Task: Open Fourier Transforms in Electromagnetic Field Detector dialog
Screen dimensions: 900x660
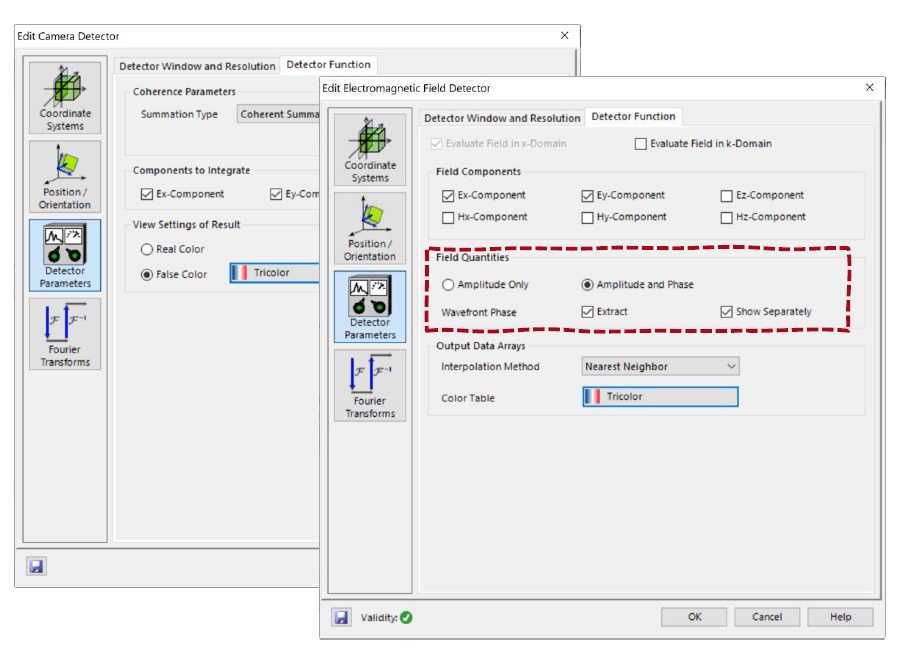Action: click(370, 385)
